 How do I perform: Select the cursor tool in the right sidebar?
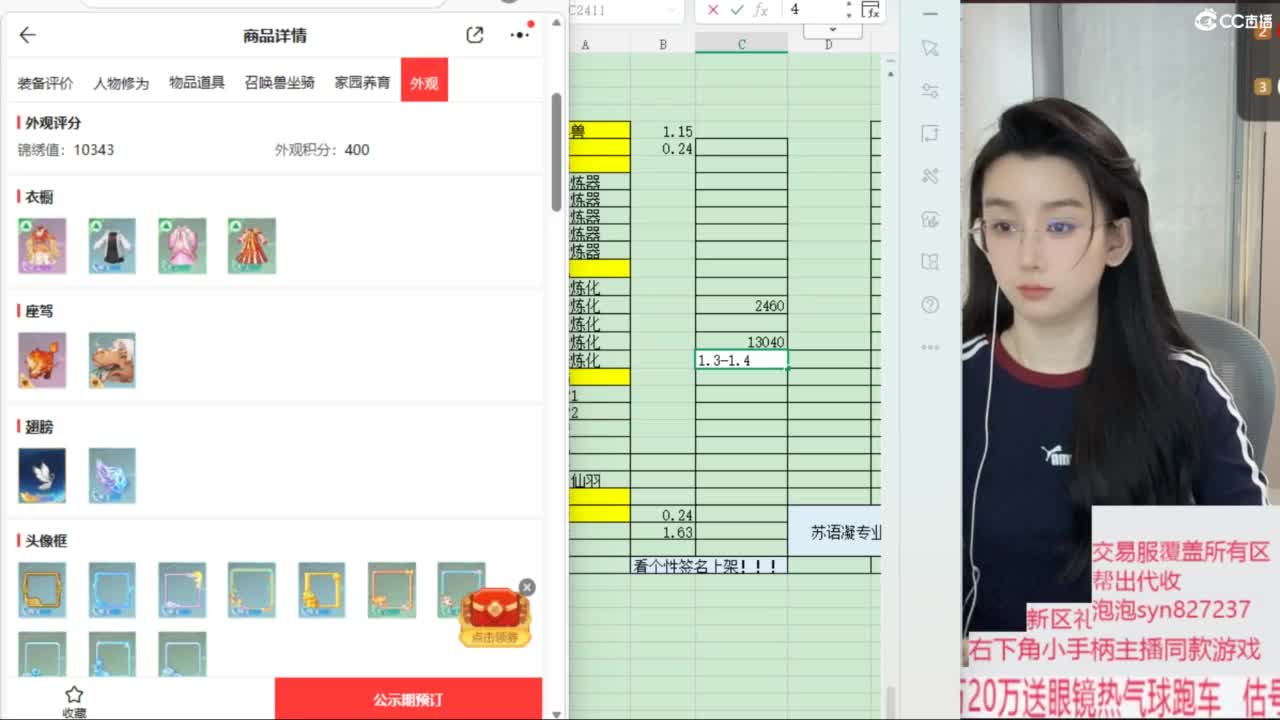[x=930, y=48]
